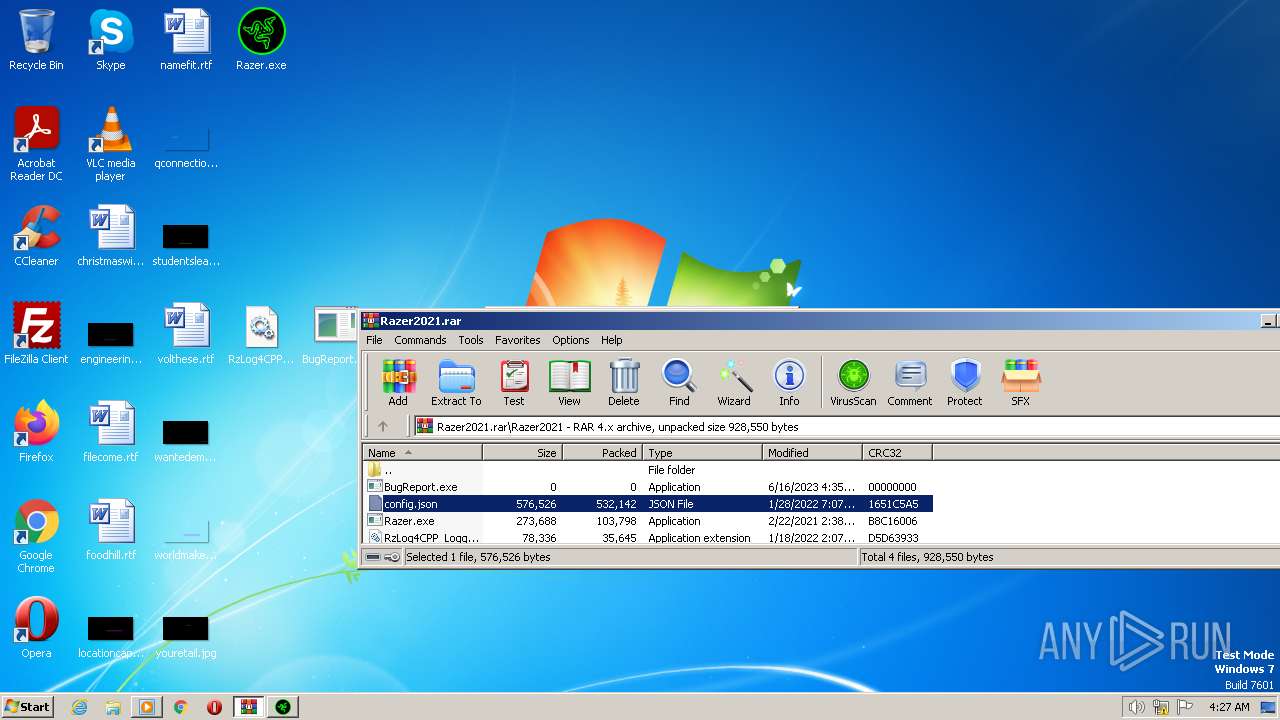Sort files by Packed column header

[x=603, y=453]
